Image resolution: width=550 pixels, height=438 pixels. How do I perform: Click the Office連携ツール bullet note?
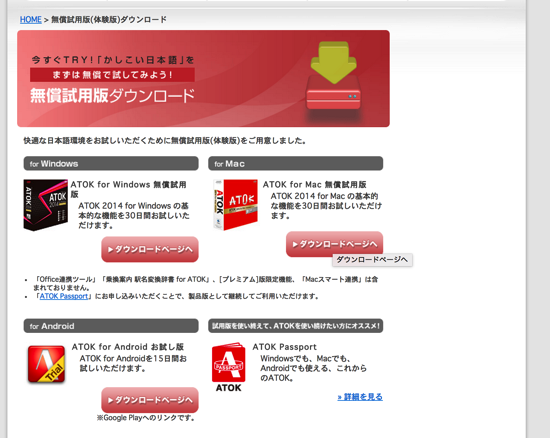pyautogui.click(x=206, y=283)
